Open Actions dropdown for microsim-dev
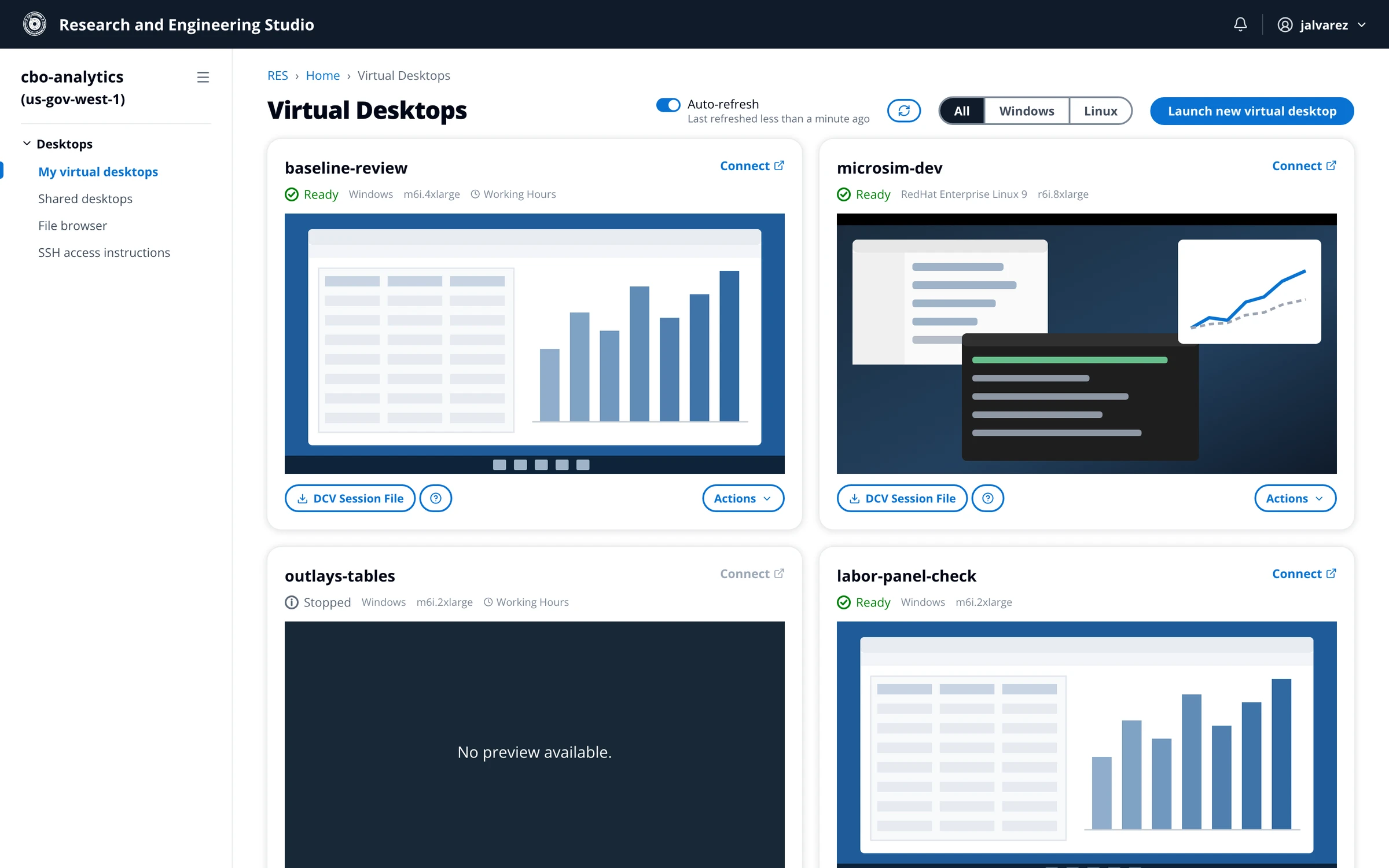The image size is (1389, 868). point(1295,498)
